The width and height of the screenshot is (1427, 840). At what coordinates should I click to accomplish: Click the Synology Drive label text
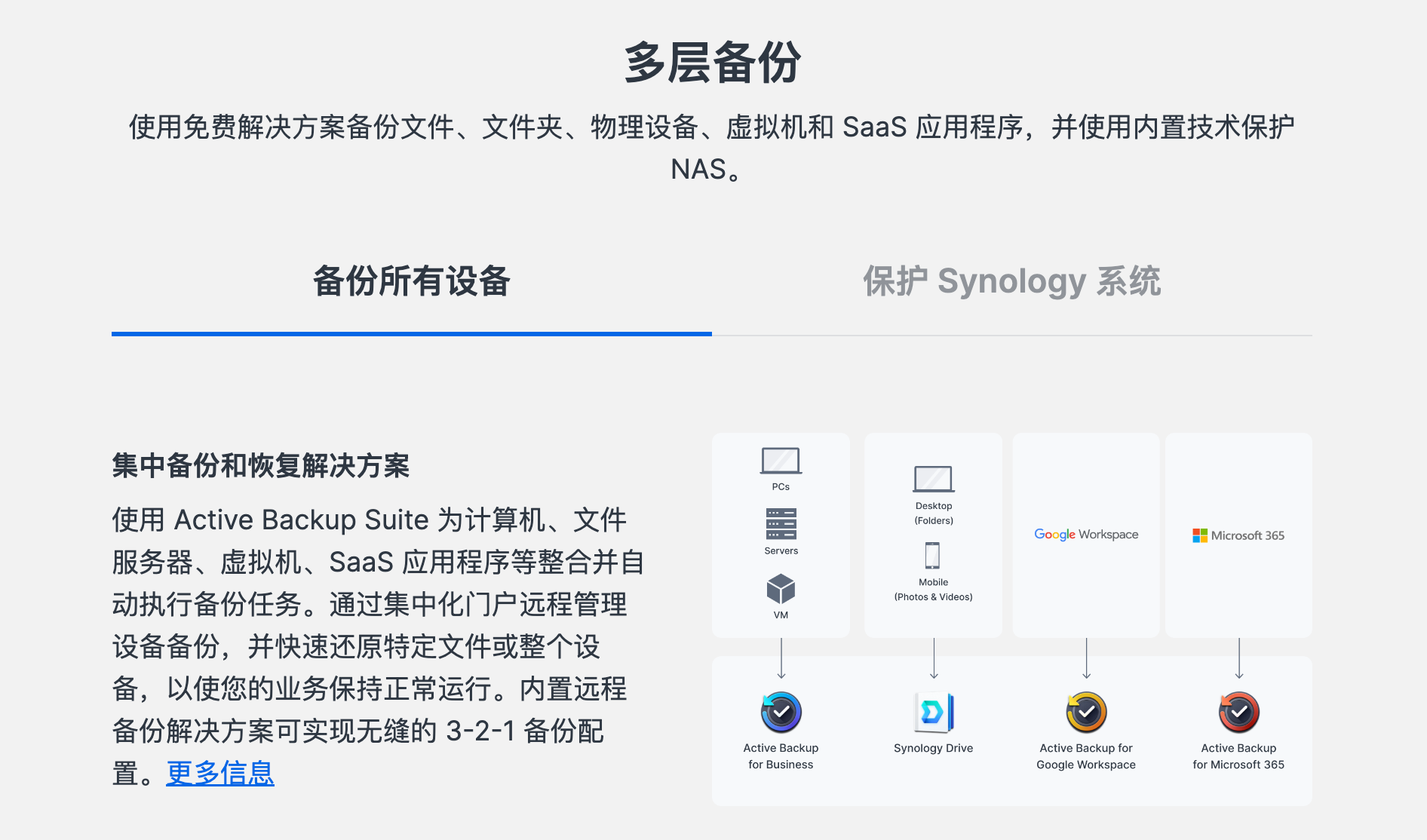point(933,748)
